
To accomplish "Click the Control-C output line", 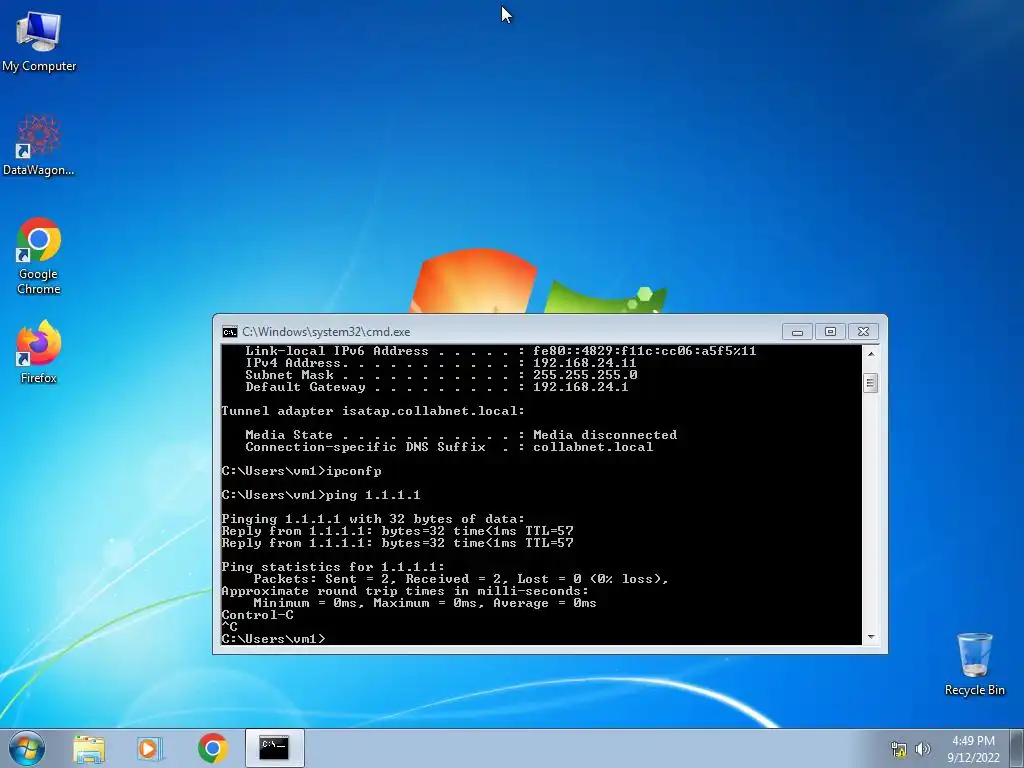I will click(257, 615).
